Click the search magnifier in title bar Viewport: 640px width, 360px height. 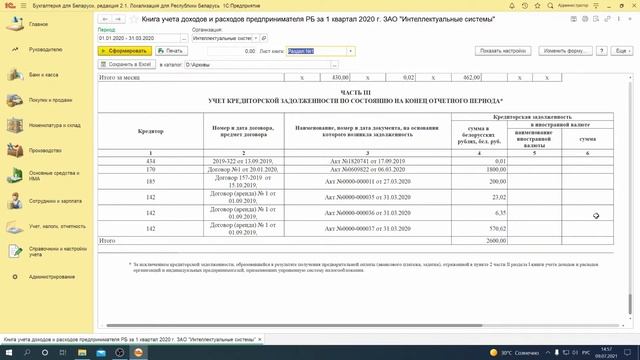[x=550, y=6]
